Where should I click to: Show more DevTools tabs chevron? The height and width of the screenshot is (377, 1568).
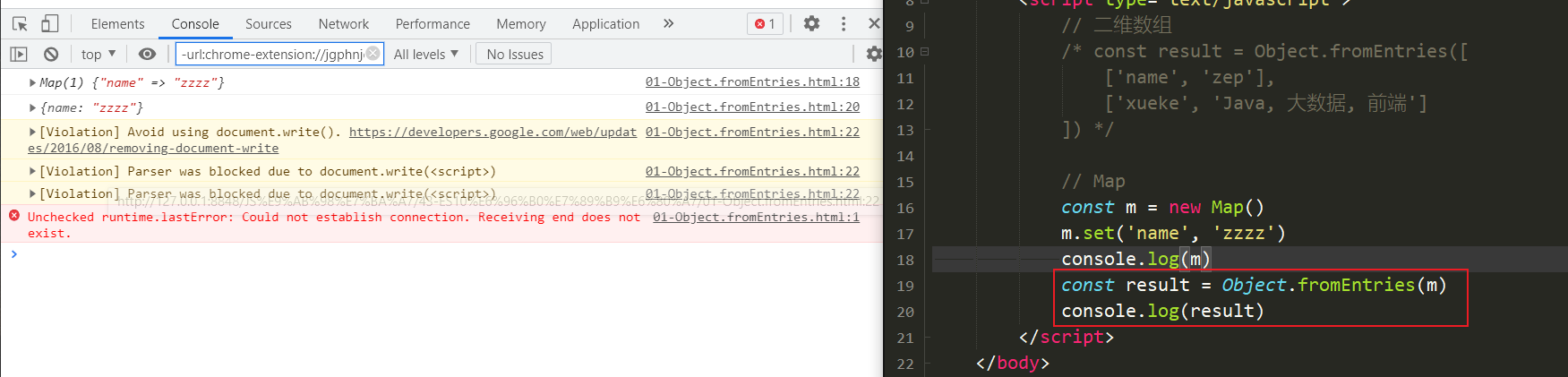(x=668, y=23)
